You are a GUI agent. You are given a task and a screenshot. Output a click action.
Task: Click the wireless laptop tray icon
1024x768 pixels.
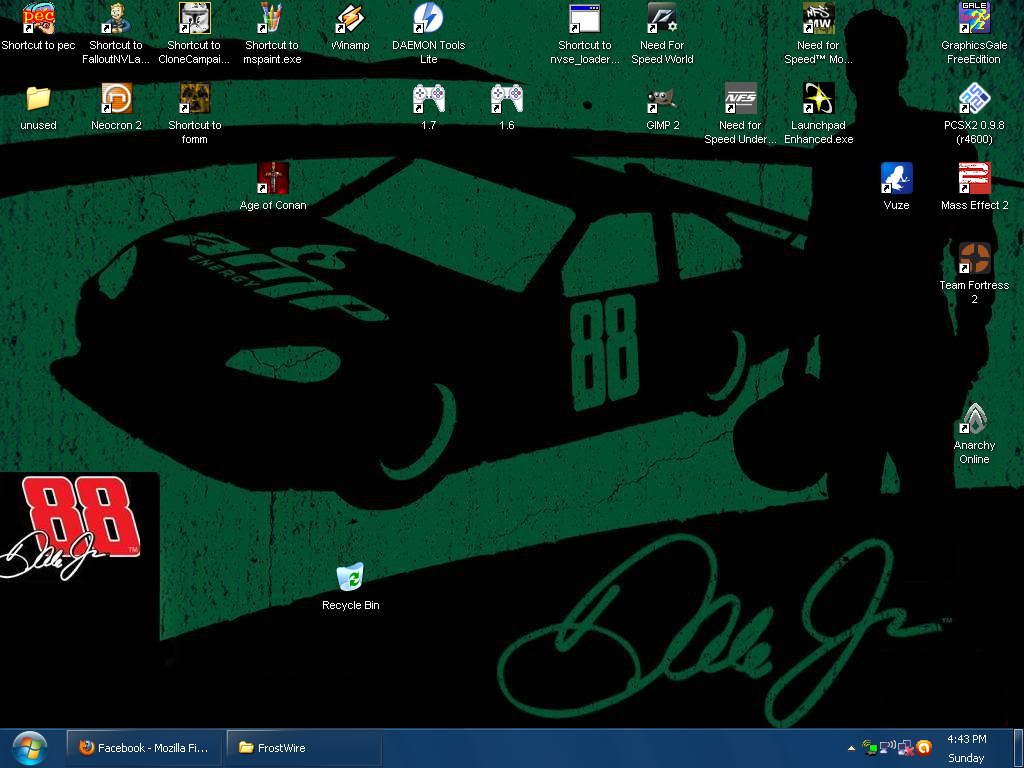click(869, 748)
